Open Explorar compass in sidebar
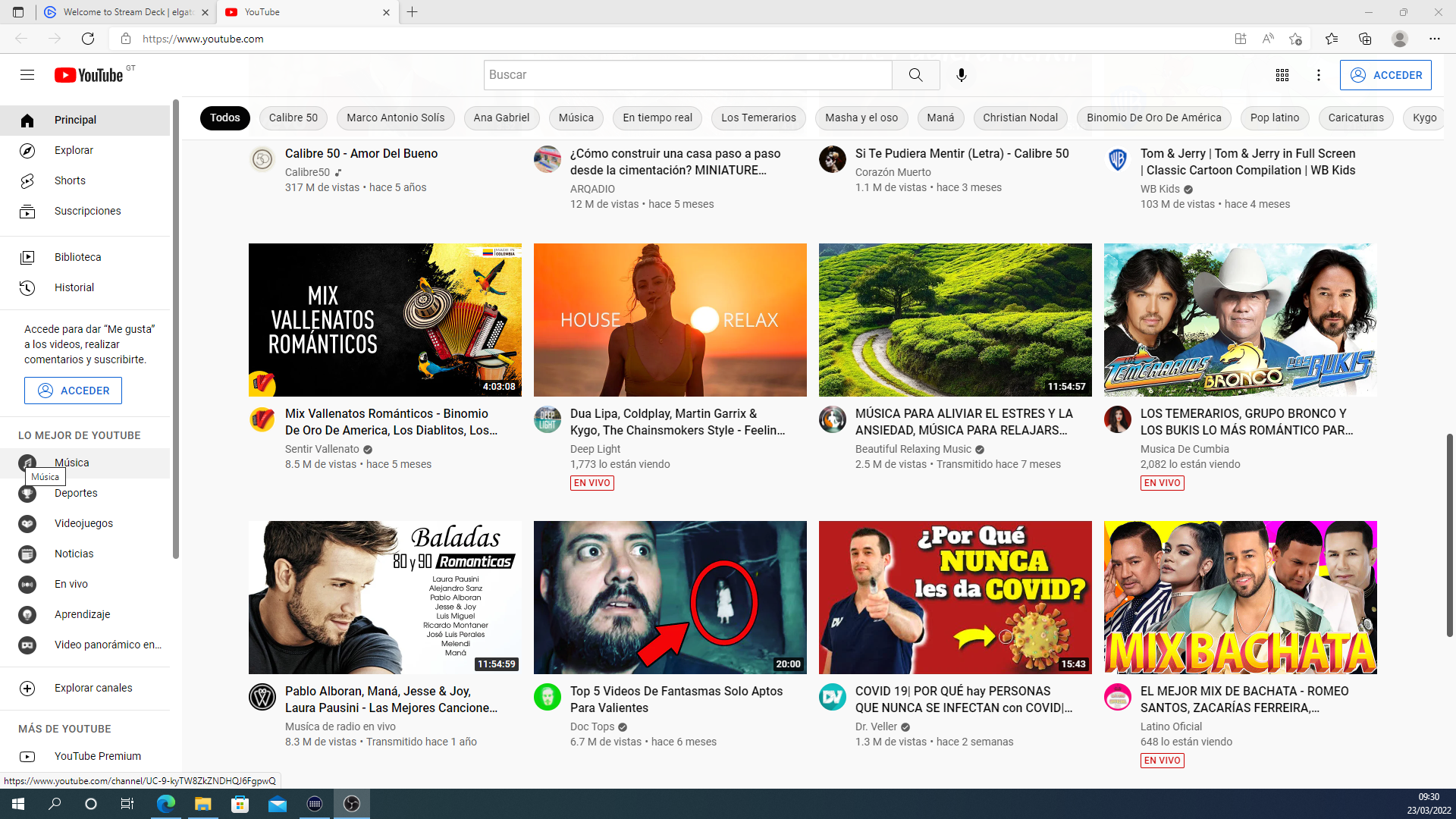 [x=27, y=150]
